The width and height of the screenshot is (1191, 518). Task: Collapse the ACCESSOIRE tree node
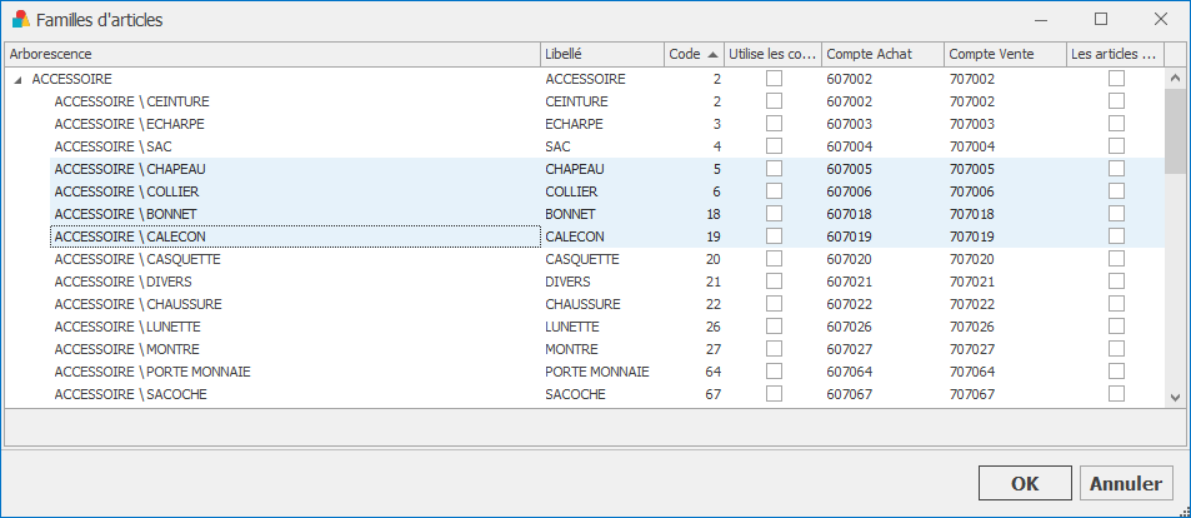pos(18,79)
